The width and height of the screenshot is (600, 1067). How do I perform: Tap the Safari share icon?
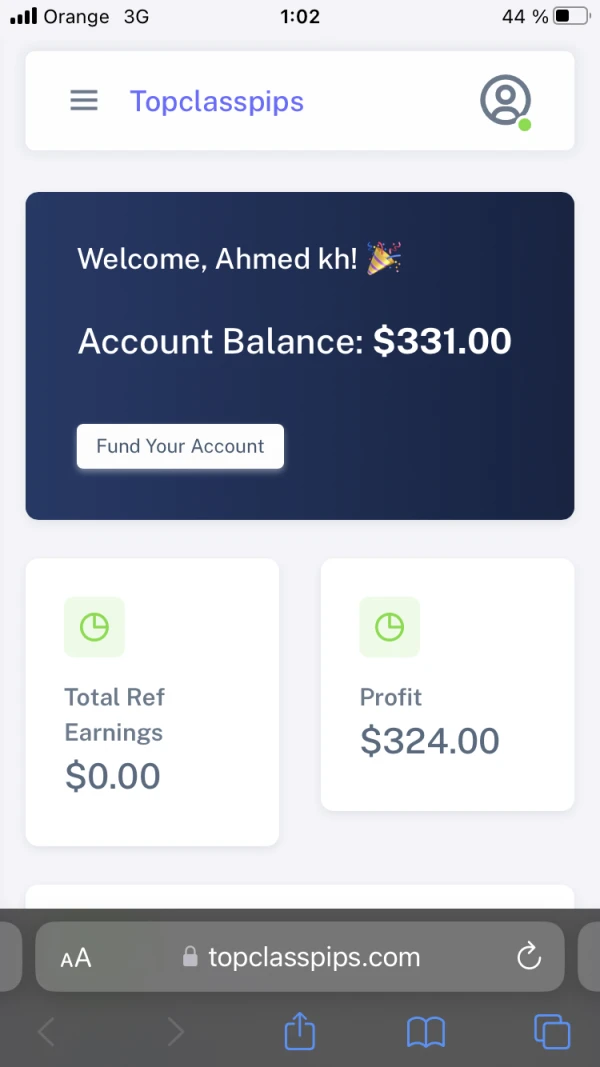(x=300, y=1031)
